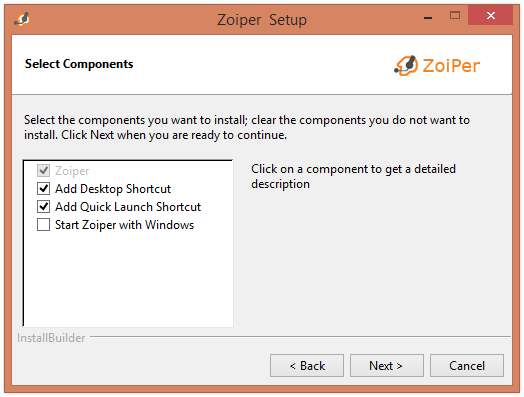Select the Start Zoiper with Windows label
The width and height of the screenshot is (524, 397).
pos(124,225)
